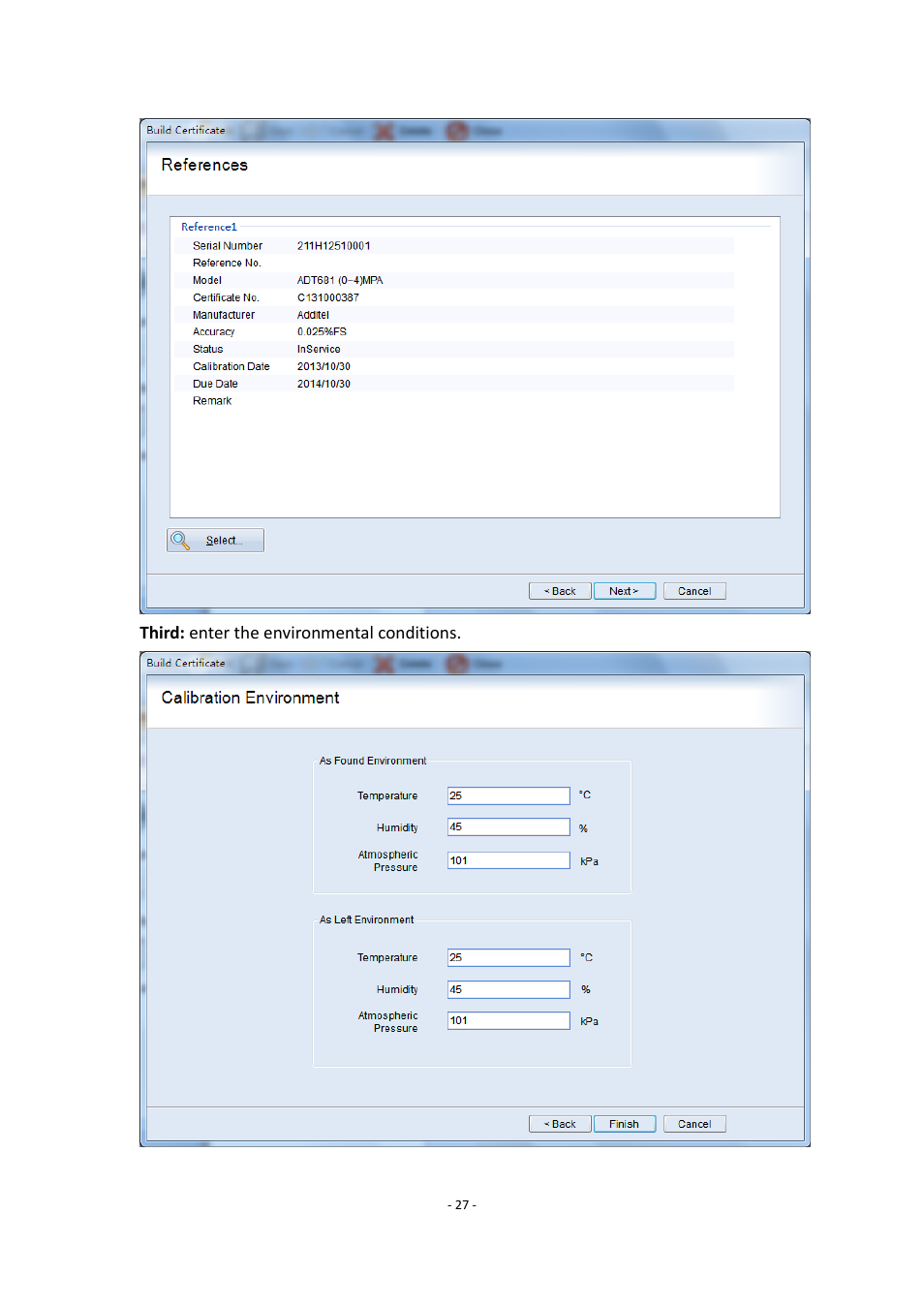Cancel the Calibration Environment dialog
Viewport: 924px width, 1308px height.
(x=694, y=1124)
